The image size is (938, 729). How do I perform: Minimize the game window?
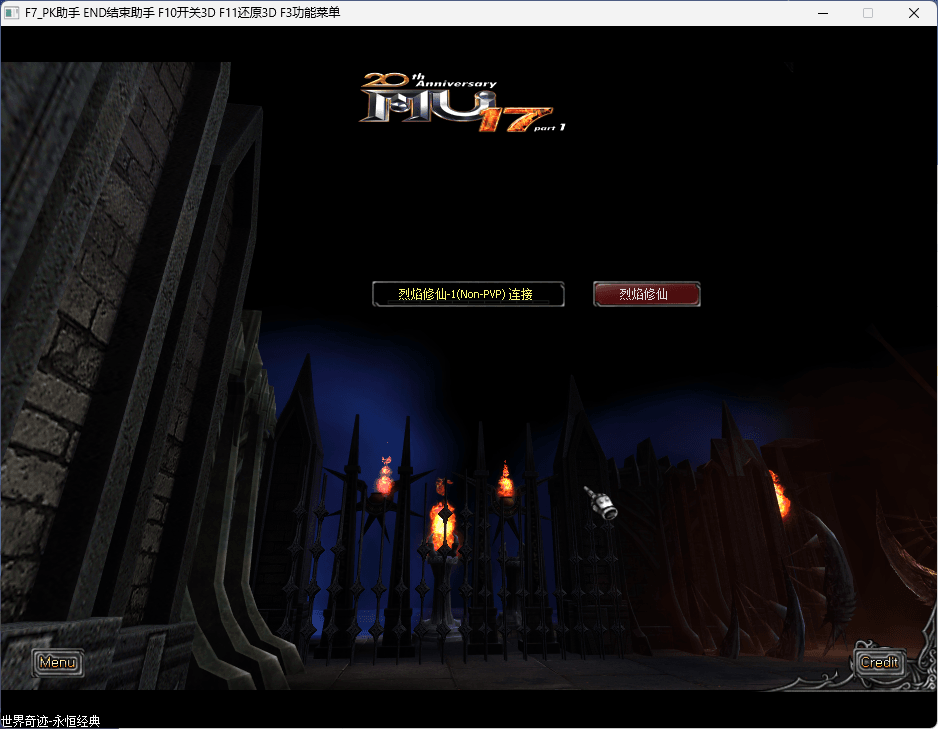pos(823,13)
